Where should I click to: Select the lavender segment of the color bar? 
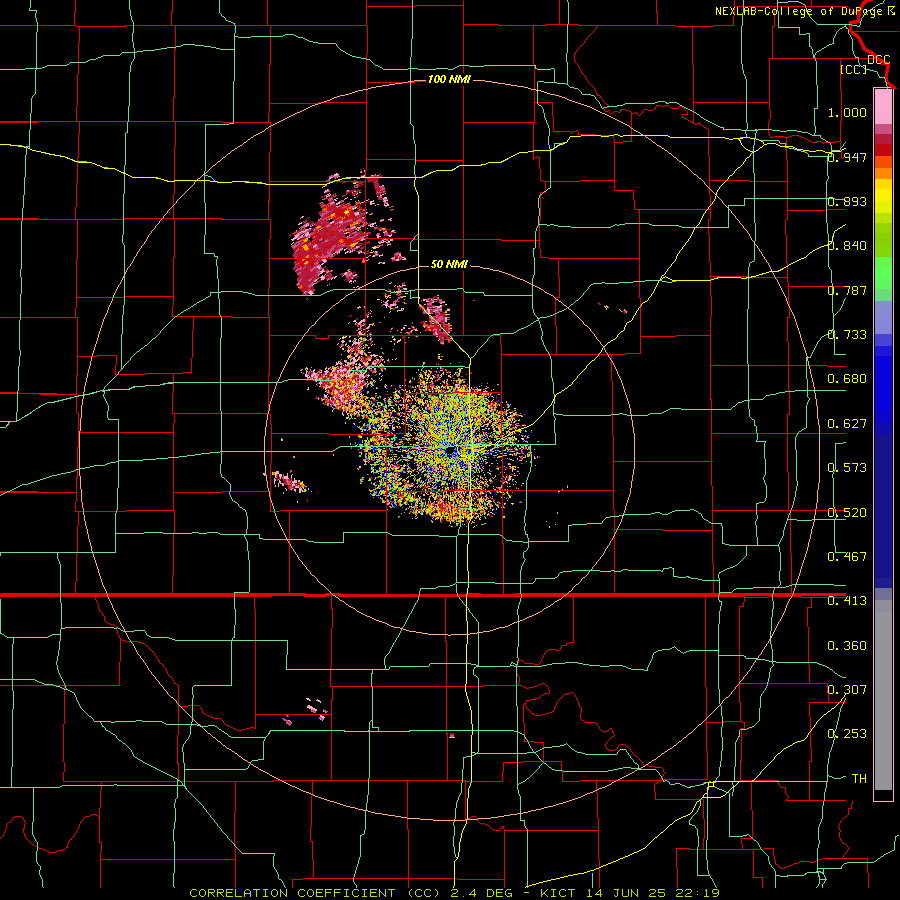click(x=883, y=317)
